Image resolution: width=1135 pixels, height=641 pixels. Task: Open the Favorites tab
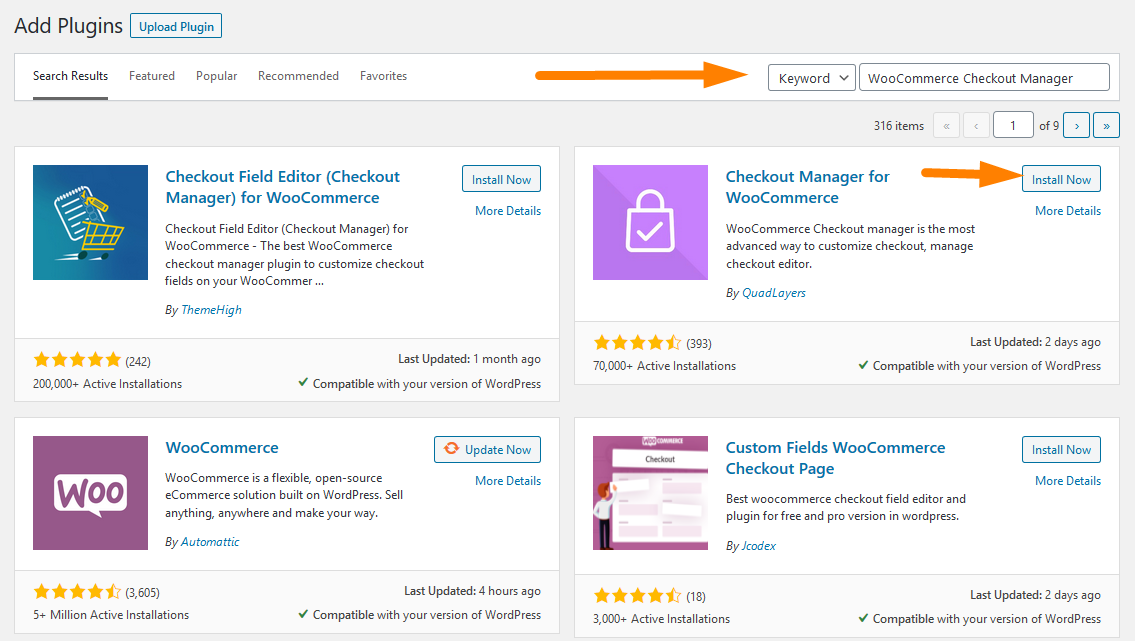[x=384, y=76]
